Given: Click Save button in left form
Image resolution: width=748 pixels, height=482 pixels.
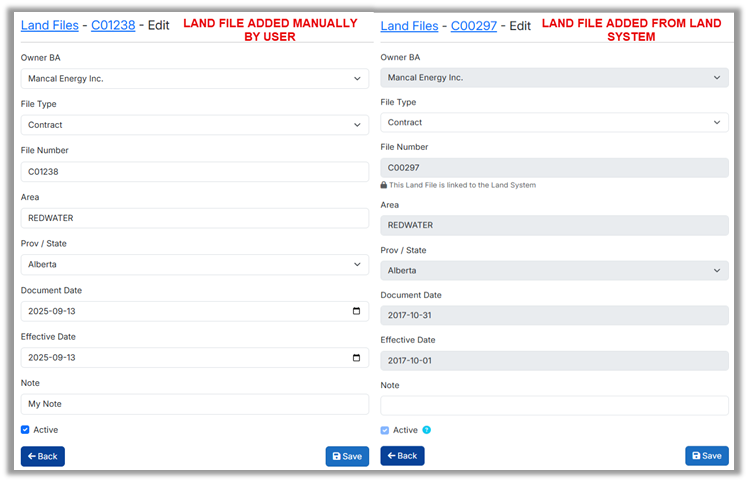Looking at the screenshot, I should coord(347,456).
